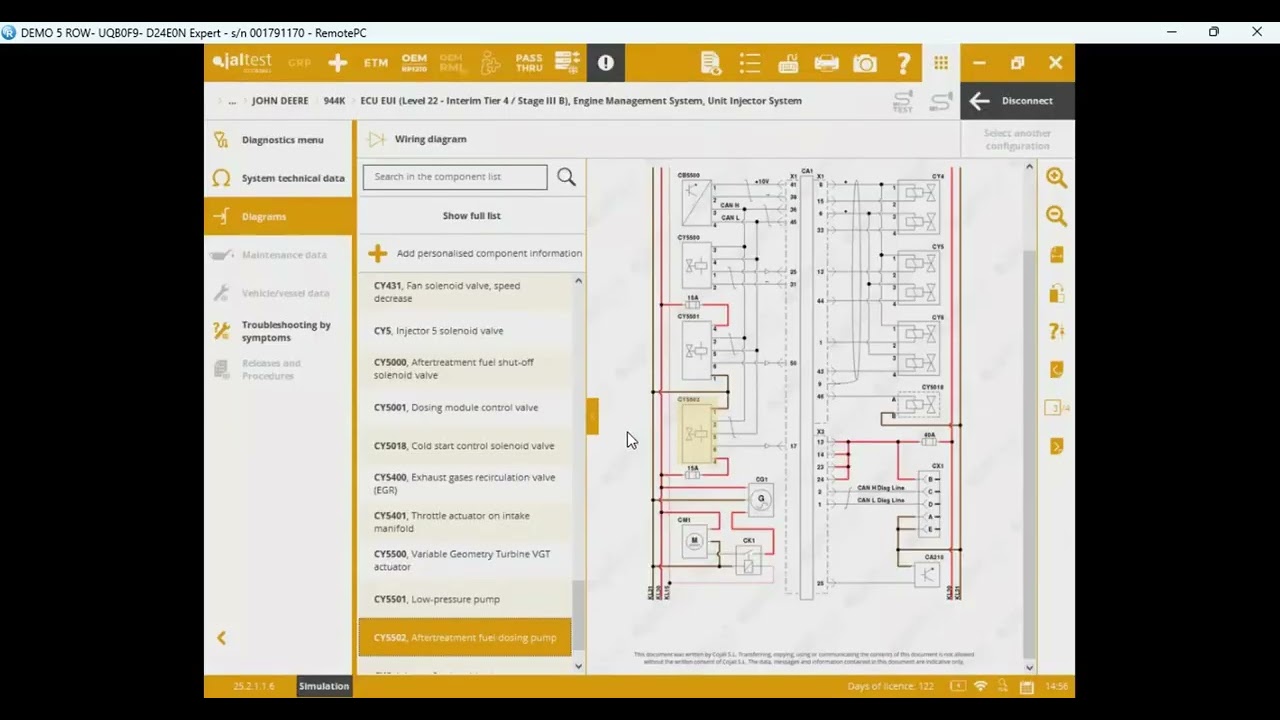Open the apps grid icon
Screen dimensions: 1280x720
coord(941,63)
